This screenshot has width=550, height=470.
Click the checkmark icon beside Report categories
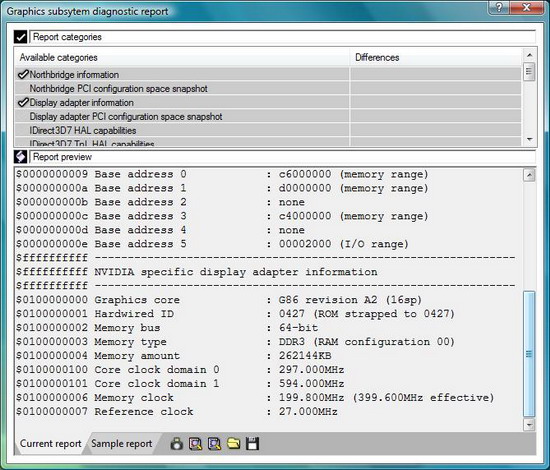pos(20,37)
